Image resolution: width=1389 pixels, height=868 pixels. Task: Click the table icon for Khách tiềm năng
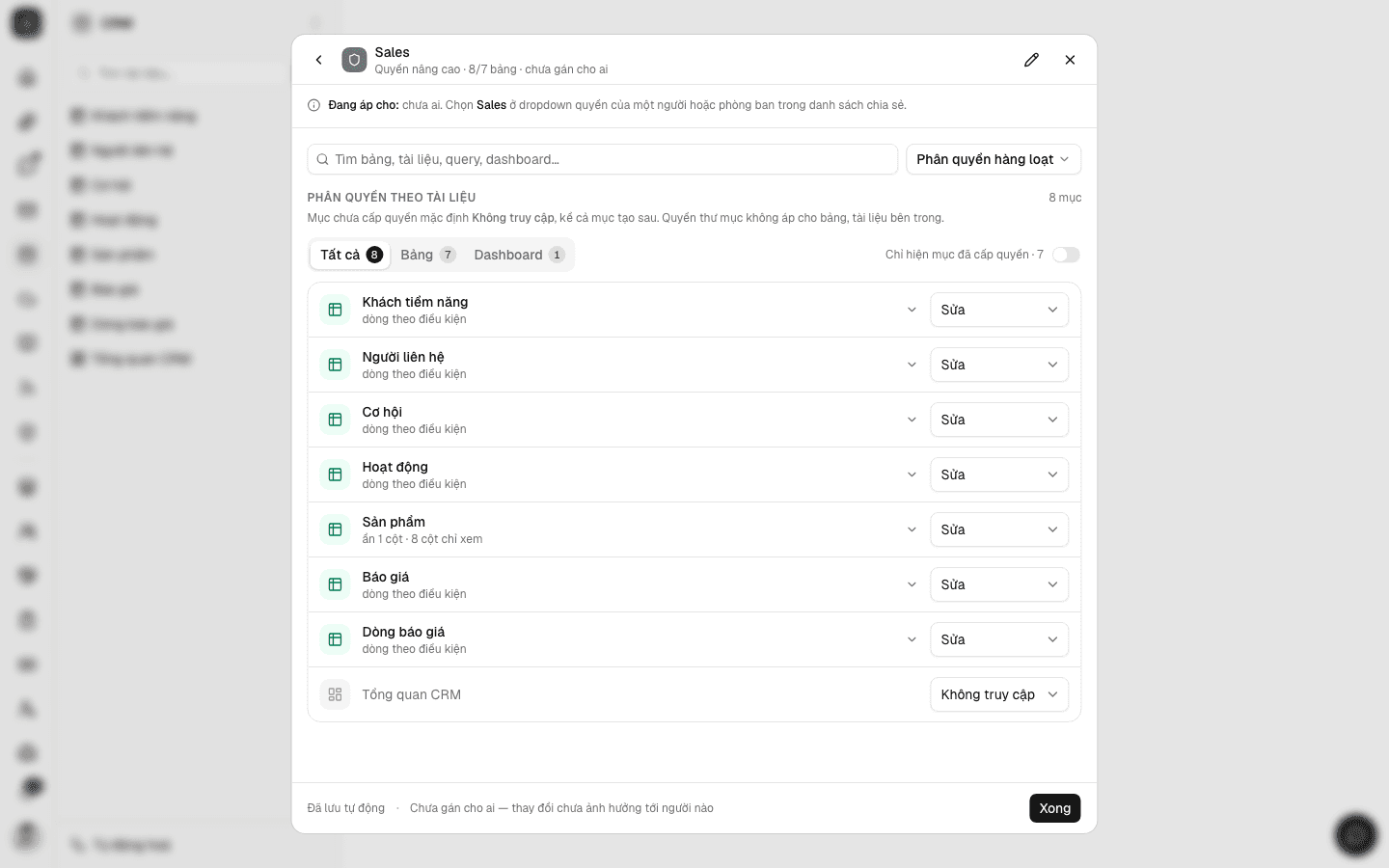click(x=335, y=310)
